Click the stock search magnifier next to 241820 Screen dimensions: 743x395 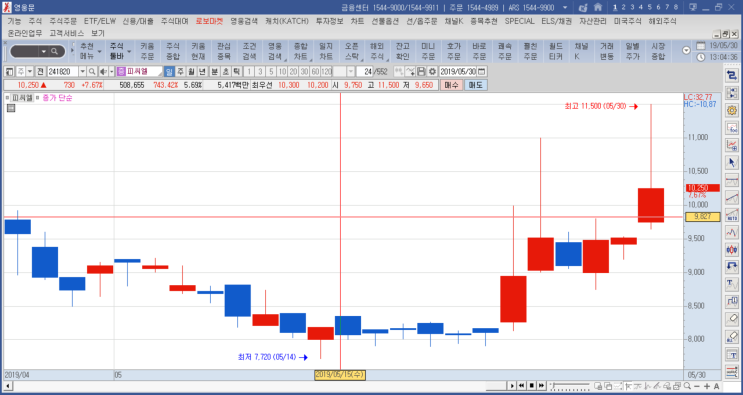pyautogui.click(x=91, y=72)
